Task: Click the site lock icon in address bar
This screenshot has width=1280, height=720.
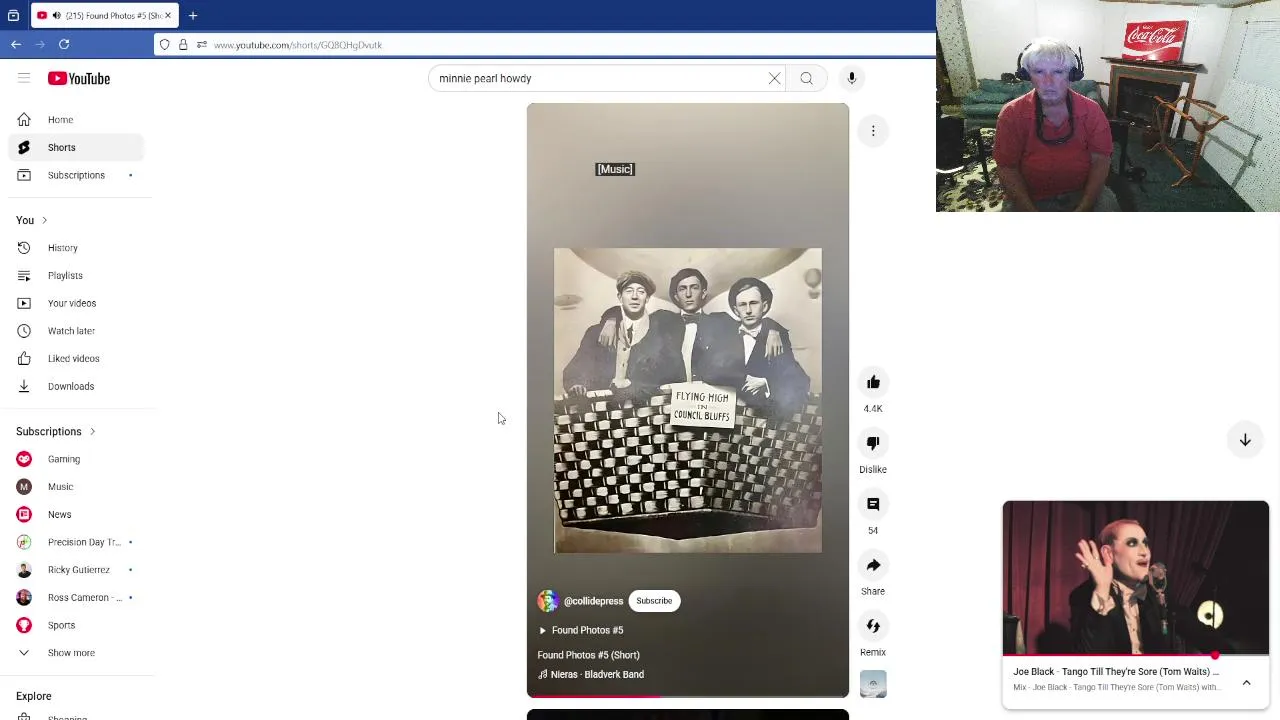Action: tap(183, 45)
